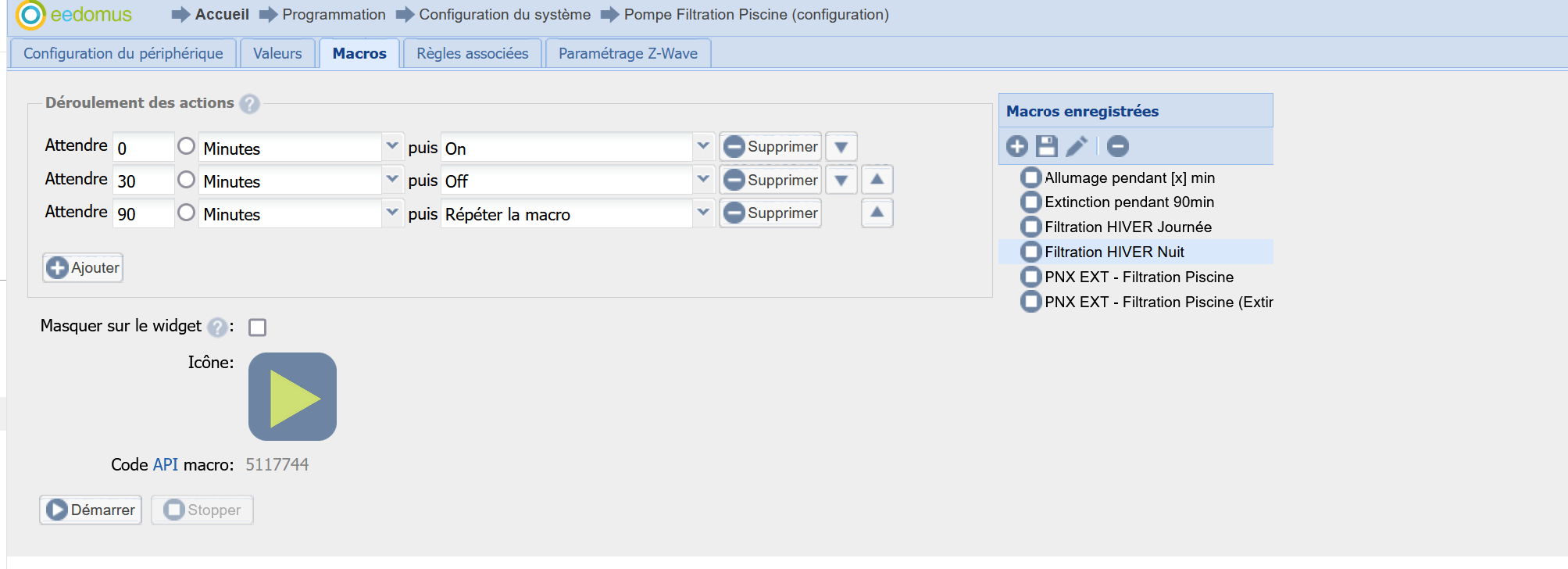Click the eedomus logo

[x=74, y=14]
